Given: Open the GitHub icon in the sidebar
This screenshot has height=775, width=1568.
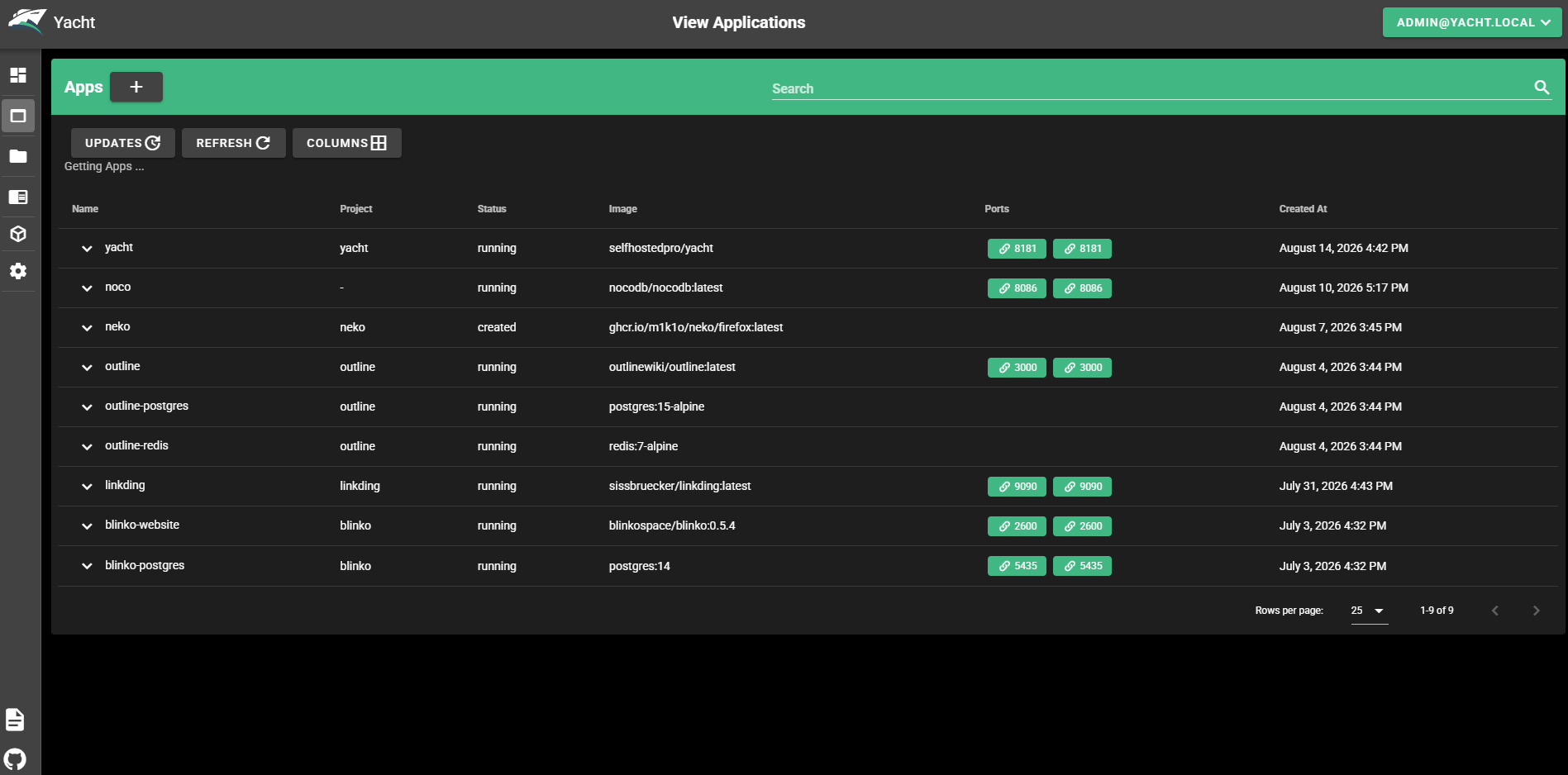Looking at the screenshot, I should click(x=15, y=759).
